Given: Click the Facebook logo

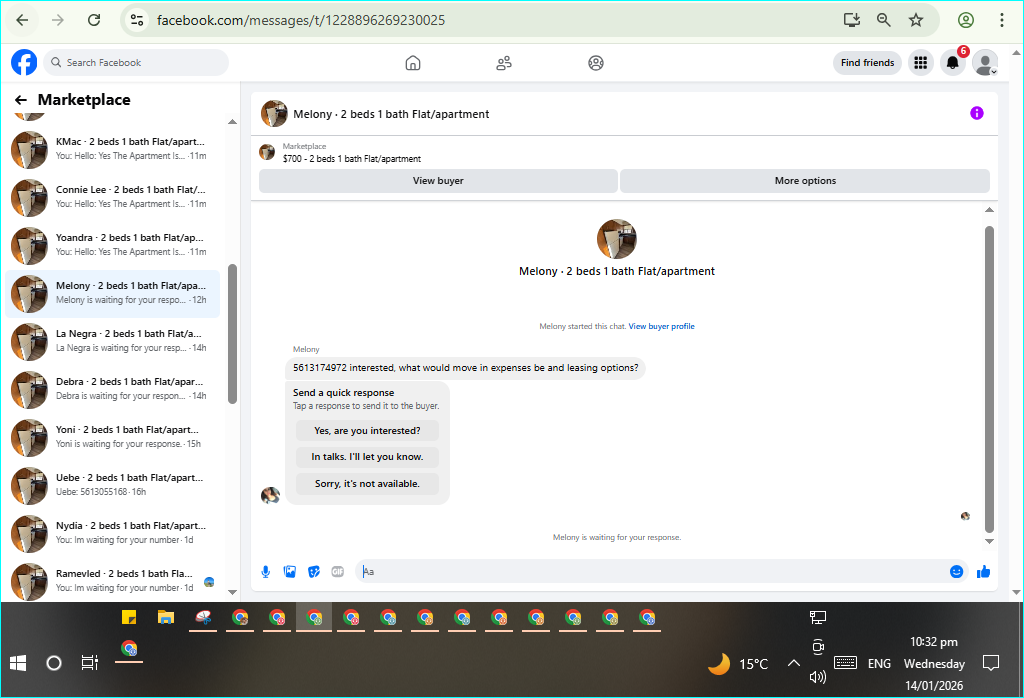Looking at the screenshot, I should [24, 63].
